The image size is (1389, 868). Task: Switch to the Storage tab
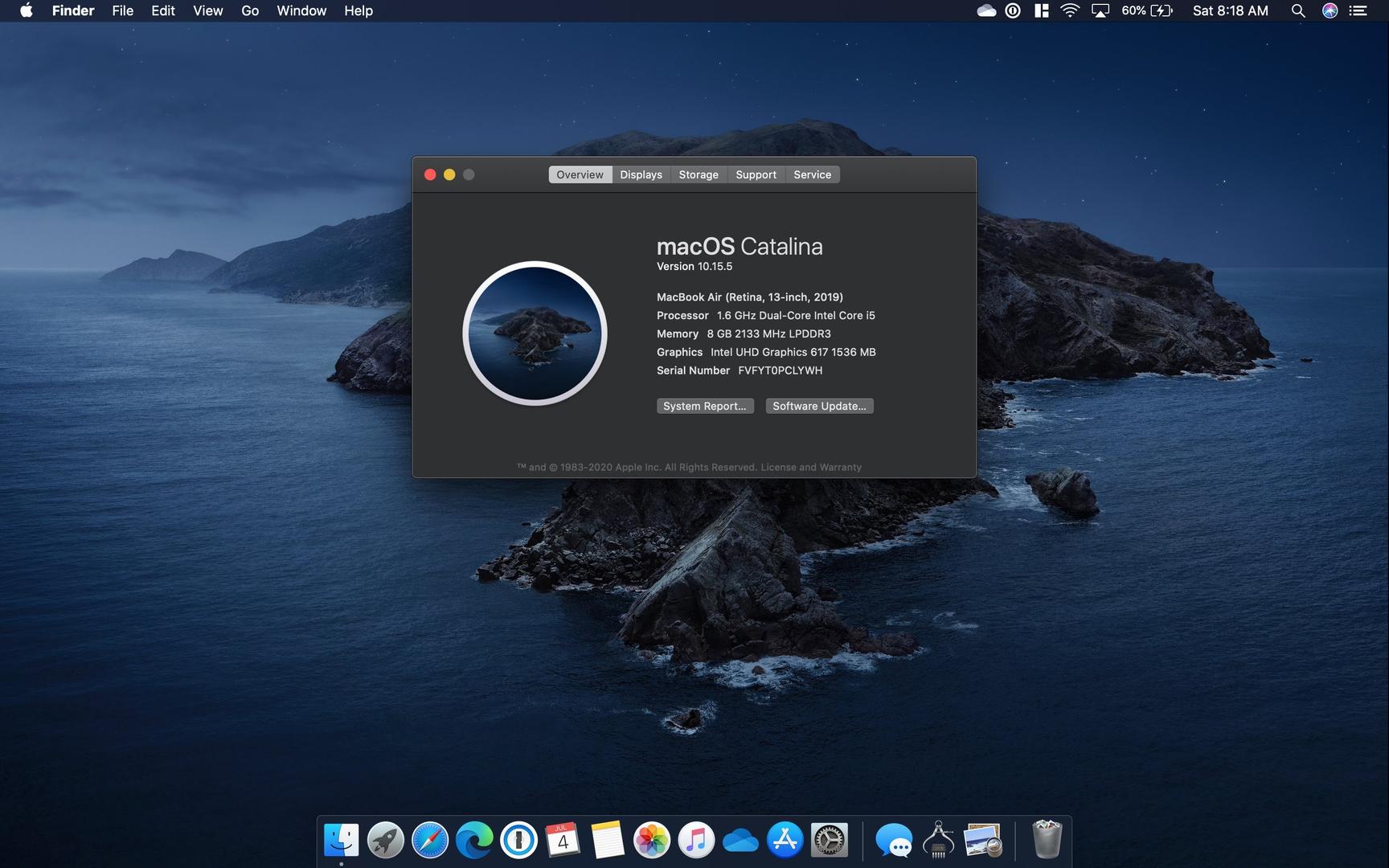point(699,174)
